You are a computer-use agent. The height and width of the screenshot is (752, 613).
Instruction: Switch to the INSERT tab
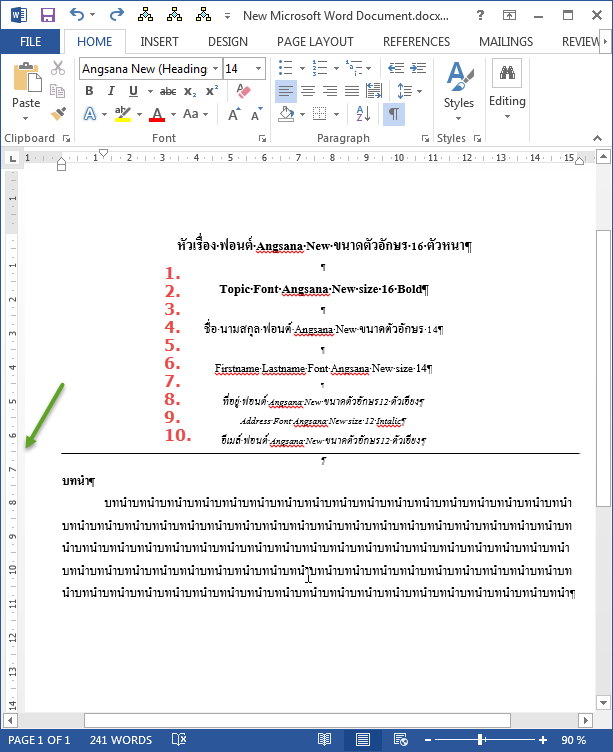pos(159,42)
